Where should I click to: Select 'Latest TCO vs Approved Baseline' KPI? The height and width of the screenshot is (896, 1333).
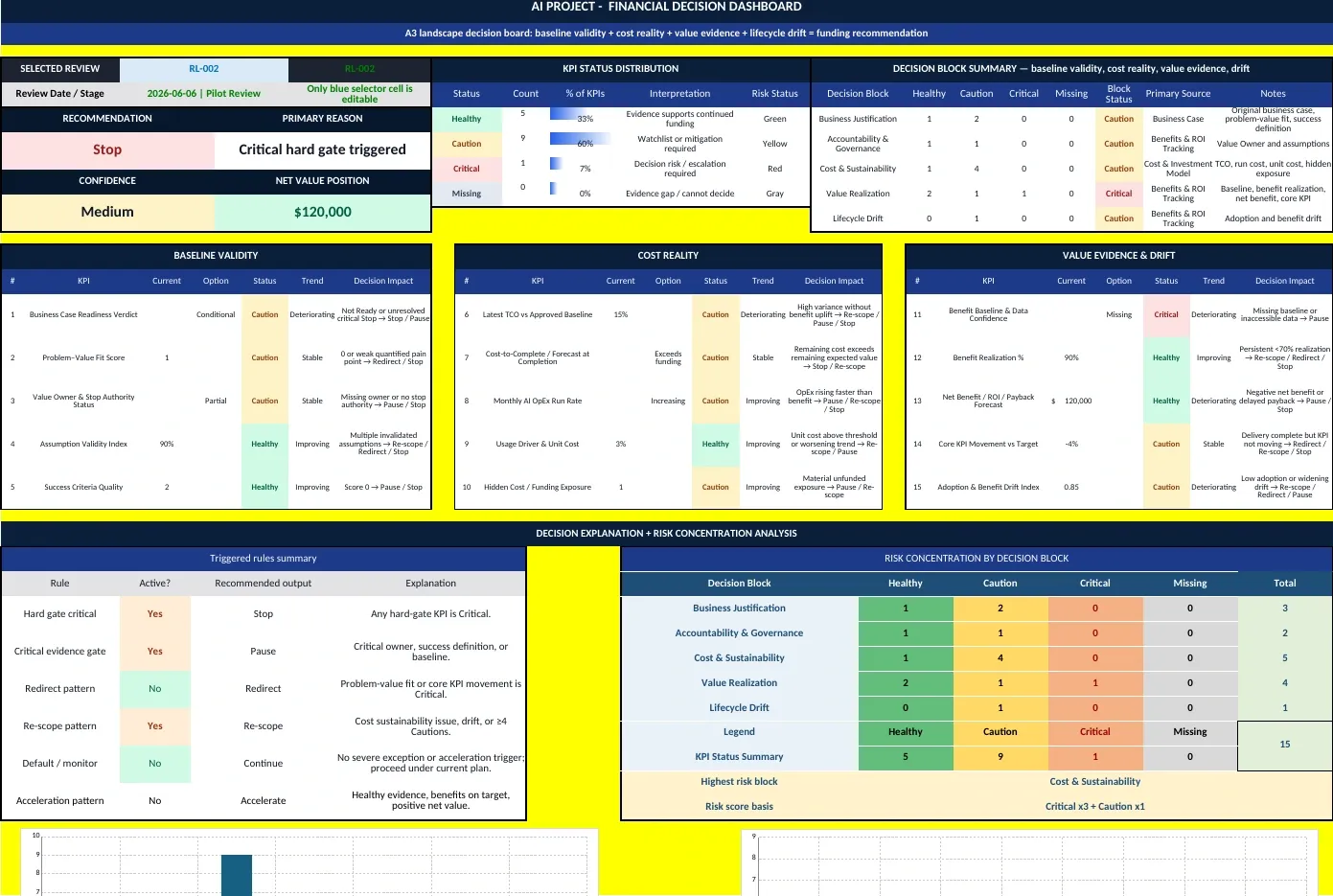pos(538,314)
